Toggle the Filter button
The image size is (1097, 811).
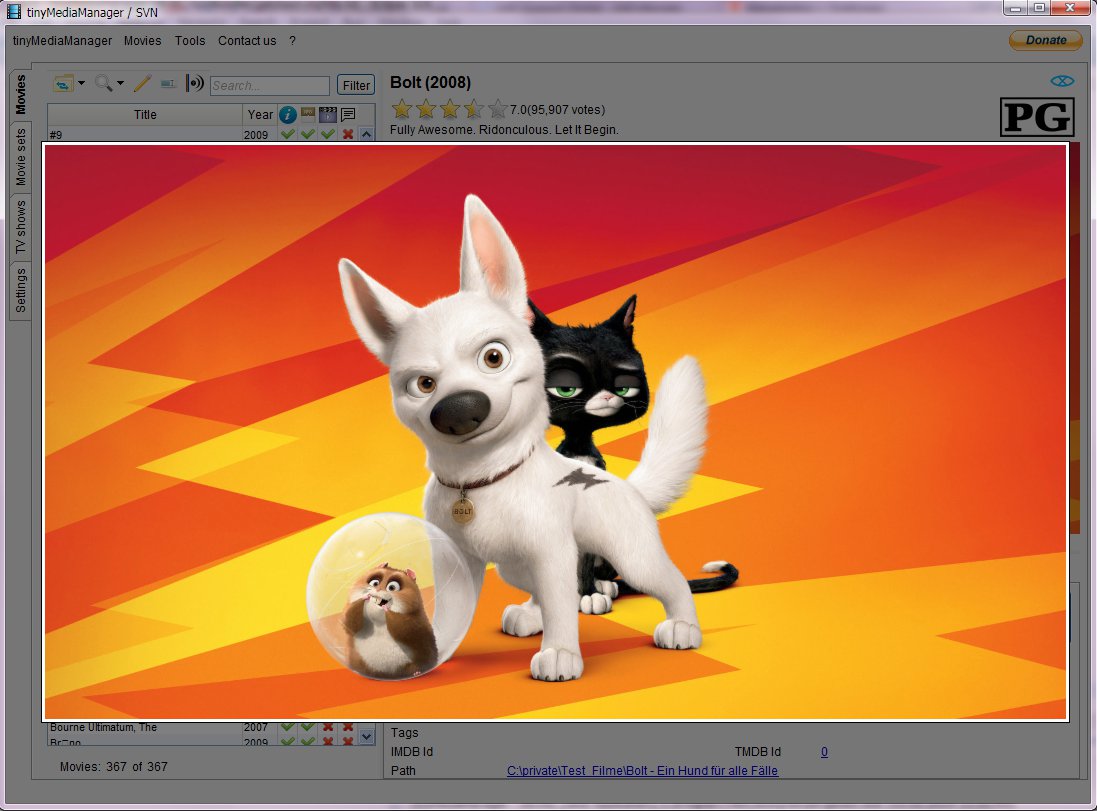click(x=356, y=85)
